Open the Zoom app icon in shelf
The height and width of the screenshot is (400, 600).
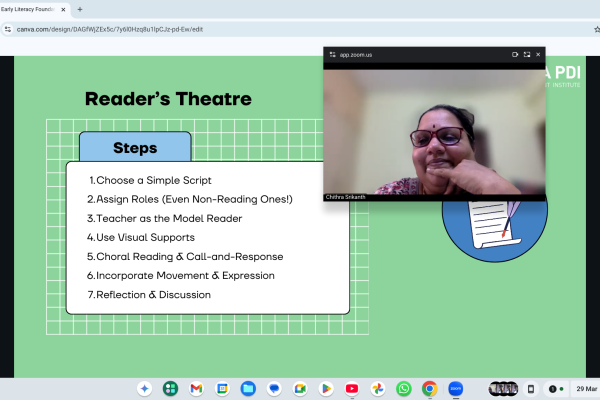click(x=456, y=388)
